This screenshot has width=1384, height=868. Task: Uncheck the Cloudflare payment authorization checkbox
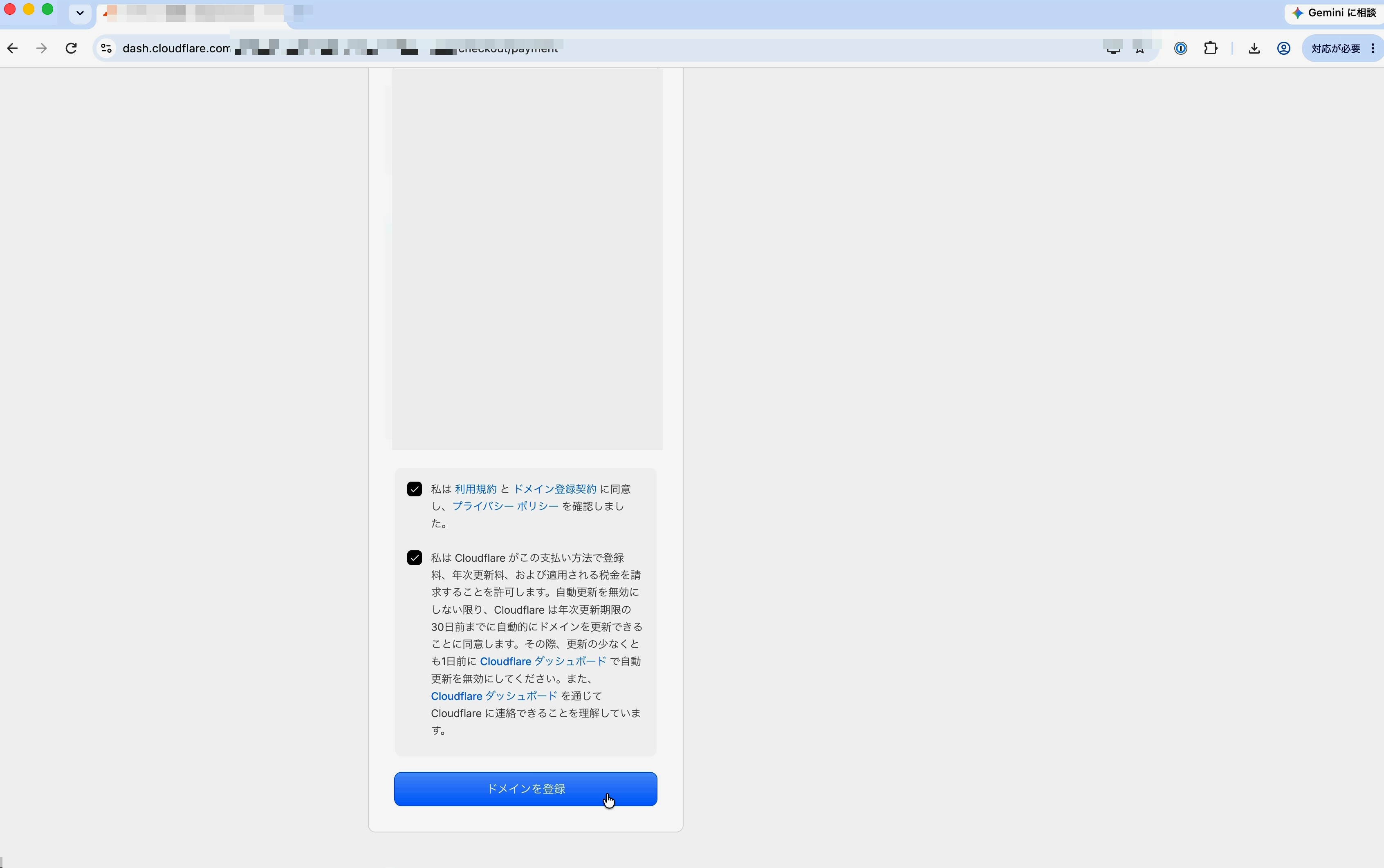(415, 558)
